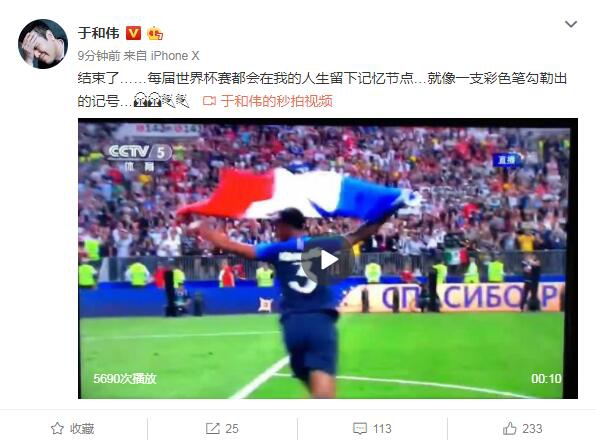Open the comments bubble icon
The width and height of the screenshot is (596, 448).
pos(360,429)
